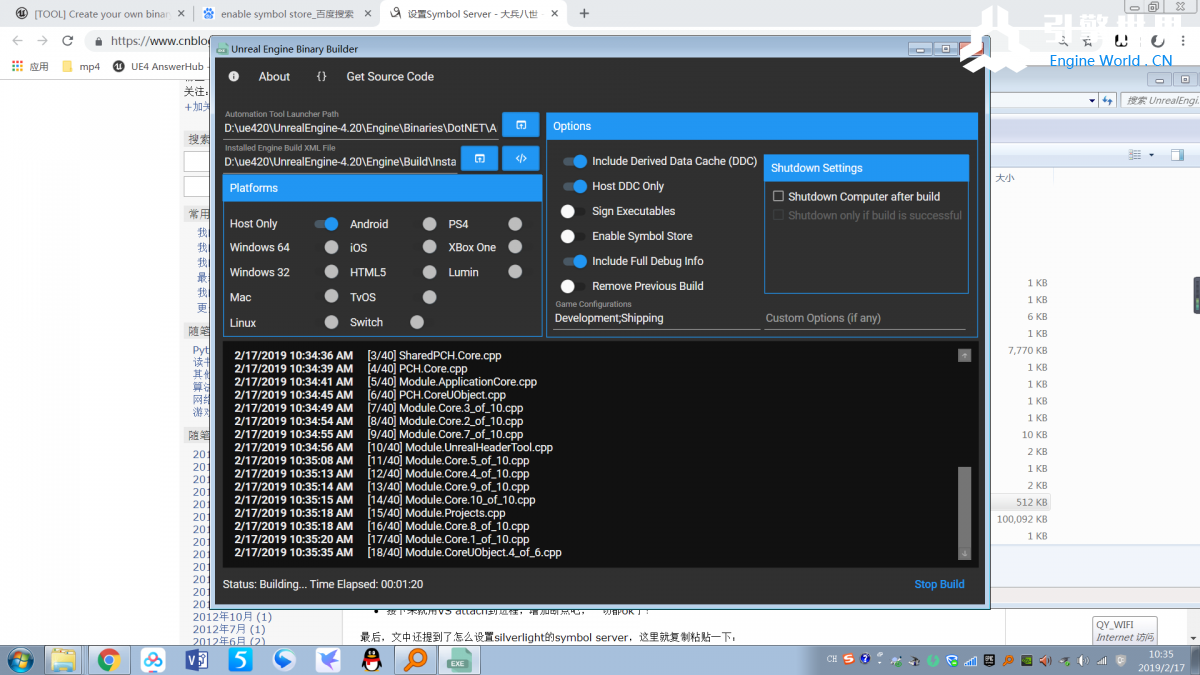
Task: Switch to Chrome from the taskbar
Action: (108, 660)
